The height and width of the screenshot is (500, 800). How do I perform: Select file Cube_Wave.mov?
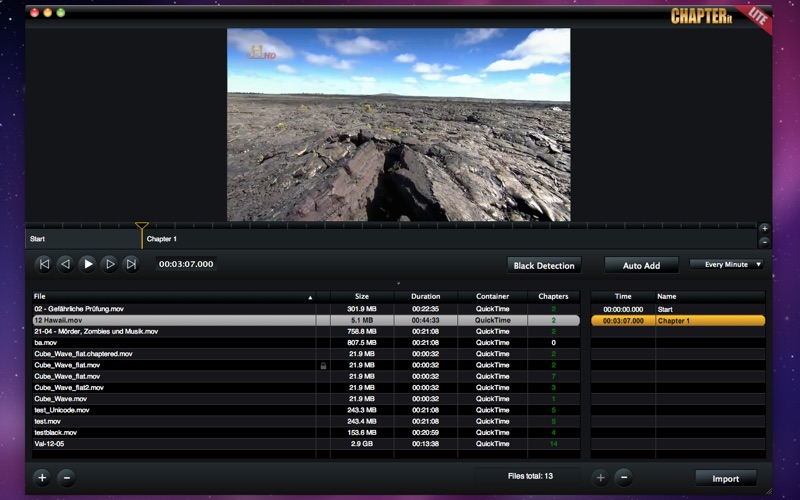coord(306,399)
